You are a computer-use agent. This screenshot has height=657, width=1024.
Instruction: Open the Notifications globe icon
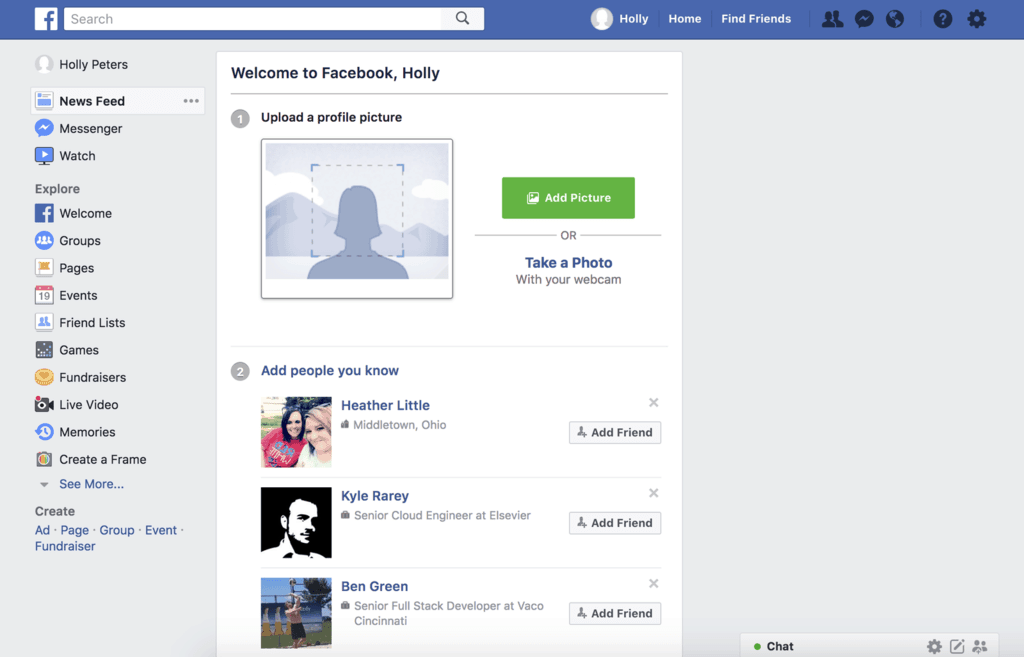pos(895,19)
